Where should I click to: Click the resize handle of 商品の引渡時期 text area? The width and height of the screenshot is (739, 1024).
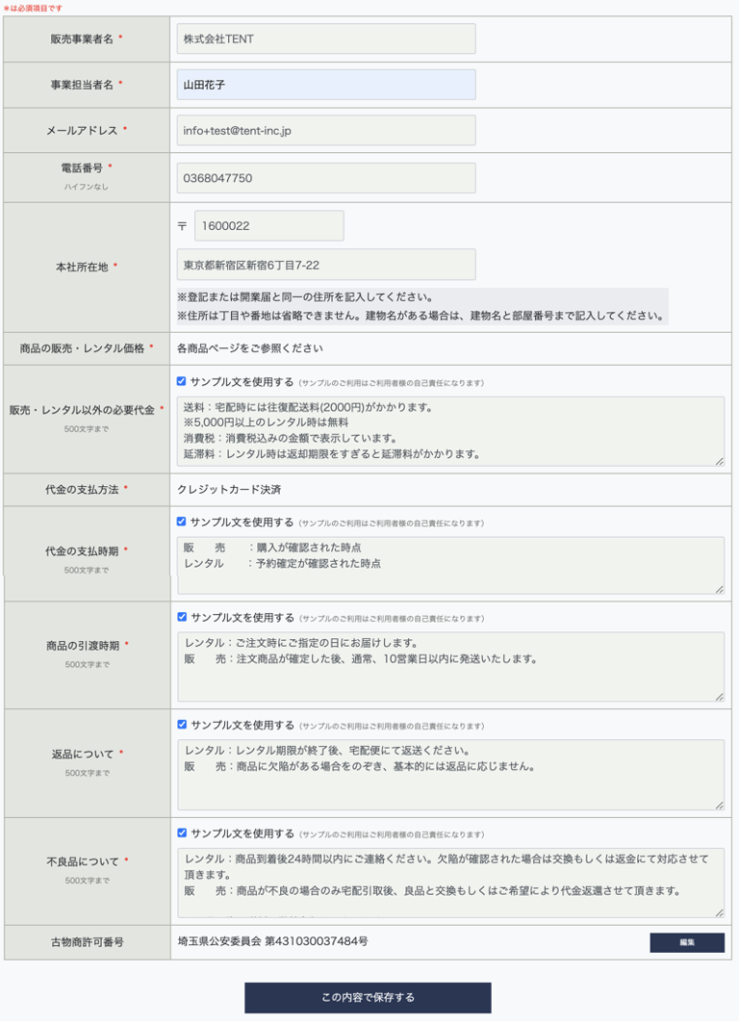[x=719, y=696]
